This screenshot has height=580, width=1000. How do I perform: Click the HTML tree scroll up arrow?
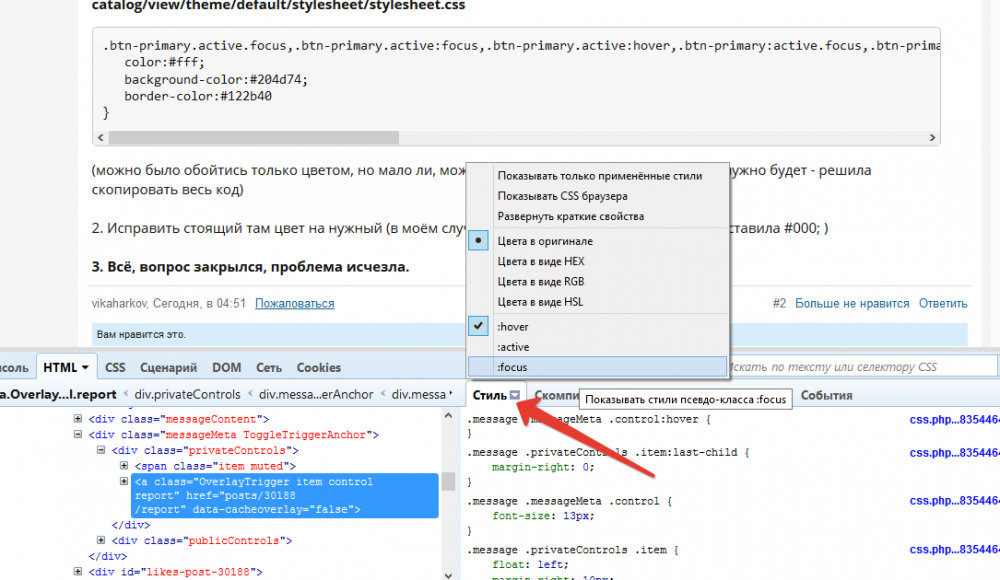(448, 416)
